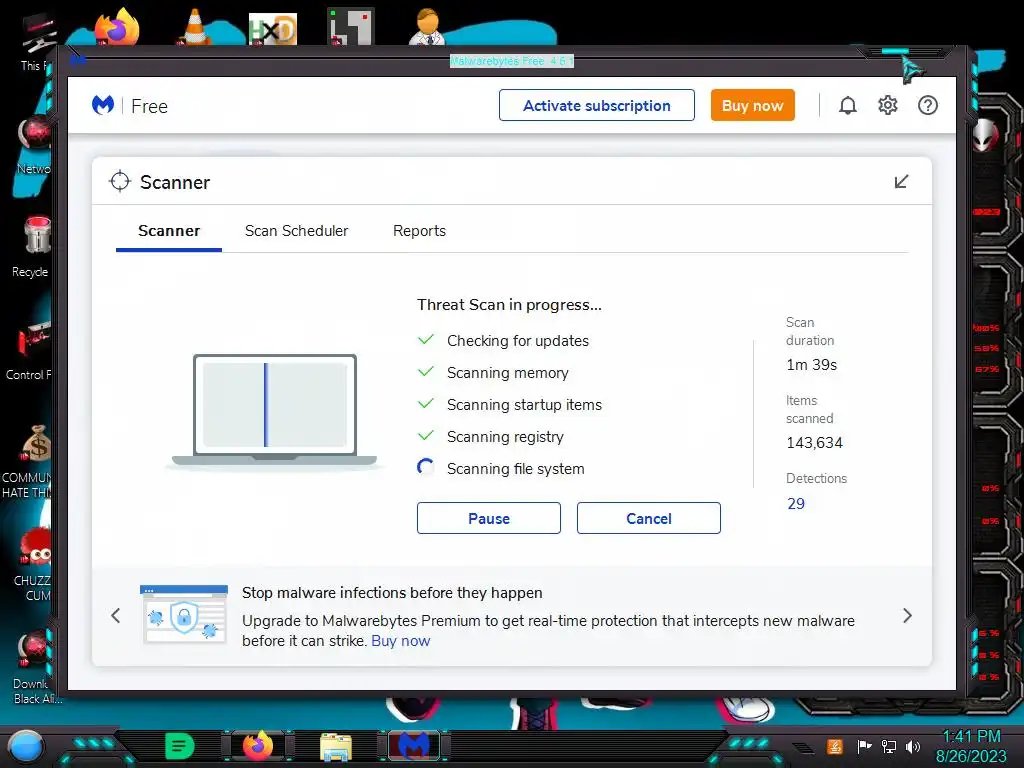Open the Scan Scheduler tab
Screen dimensions: 1024x768
point(296,231)
